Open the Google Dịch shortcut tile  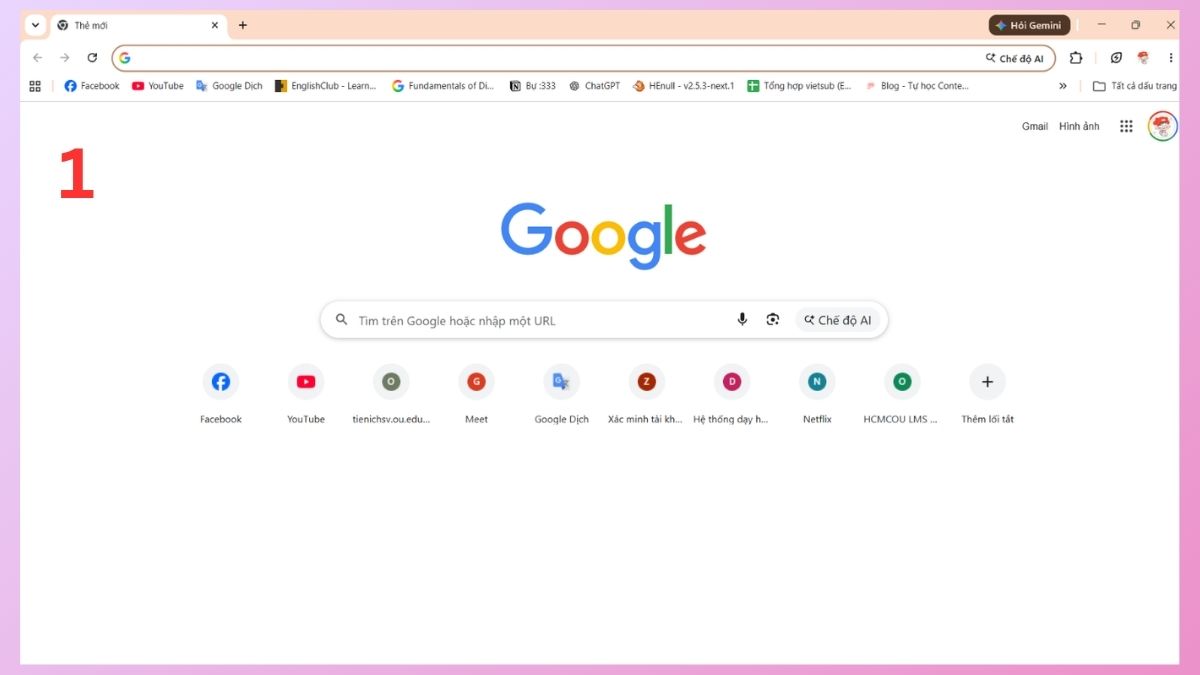(561, 394)
